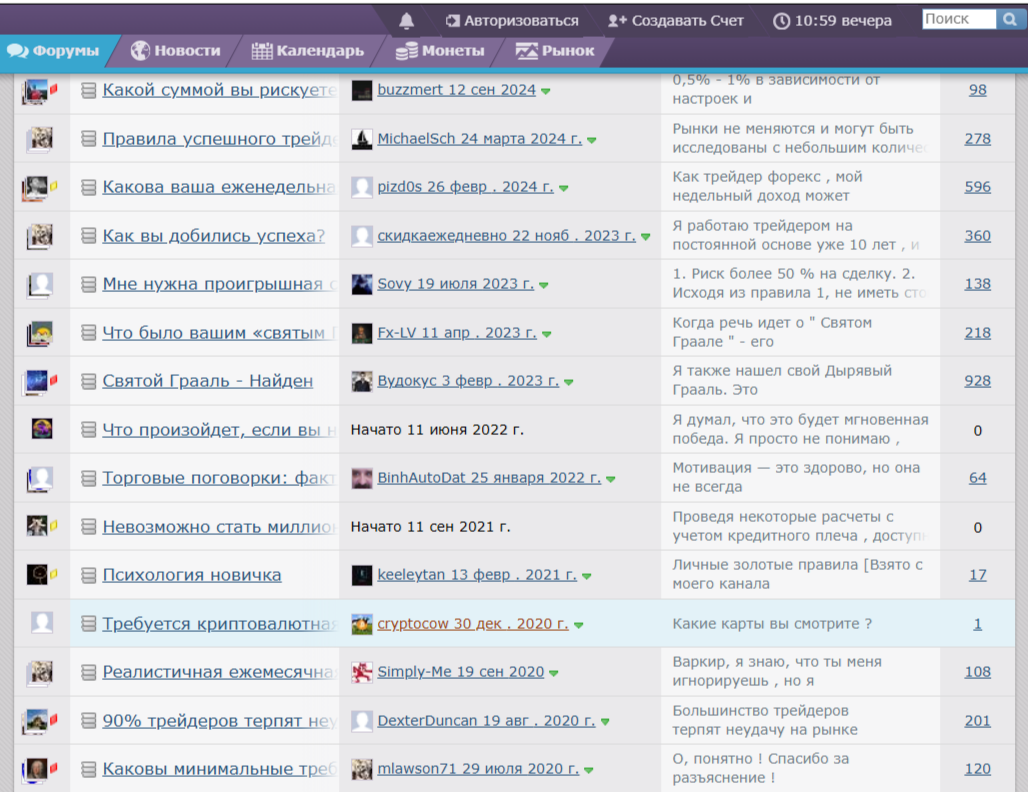
Task: Expand green arrow after pizd0s 26 февр. 2024
Action: pos(563,188)
